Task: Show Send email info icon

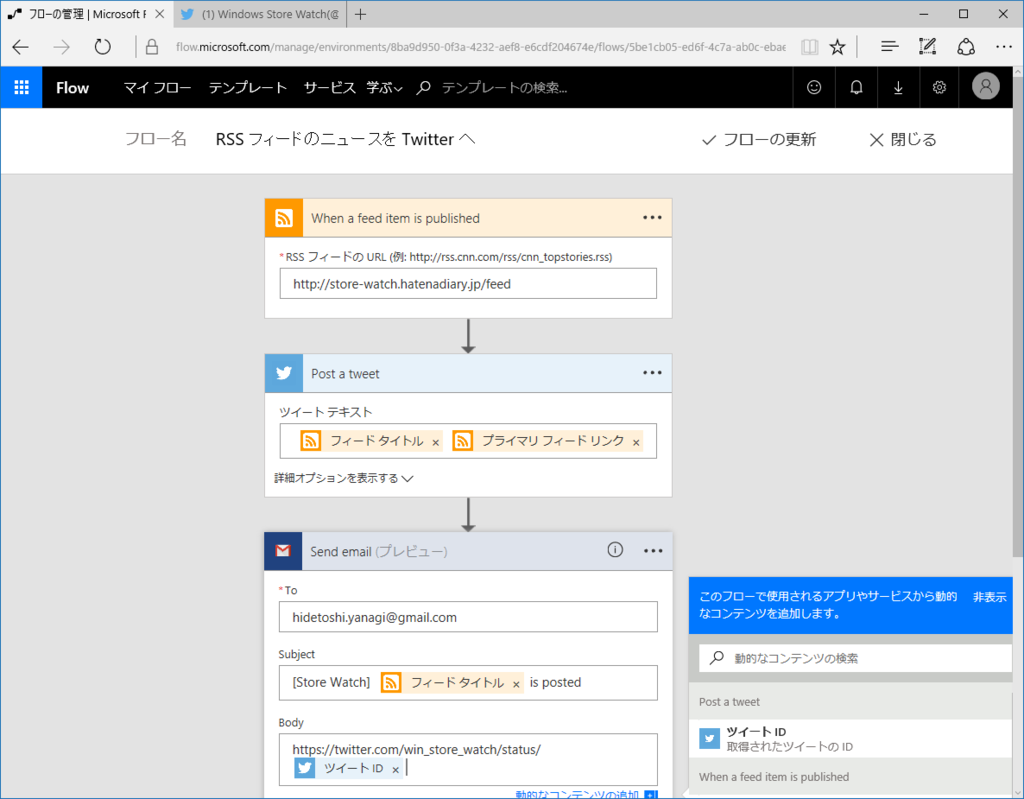Action: [615, 550]
